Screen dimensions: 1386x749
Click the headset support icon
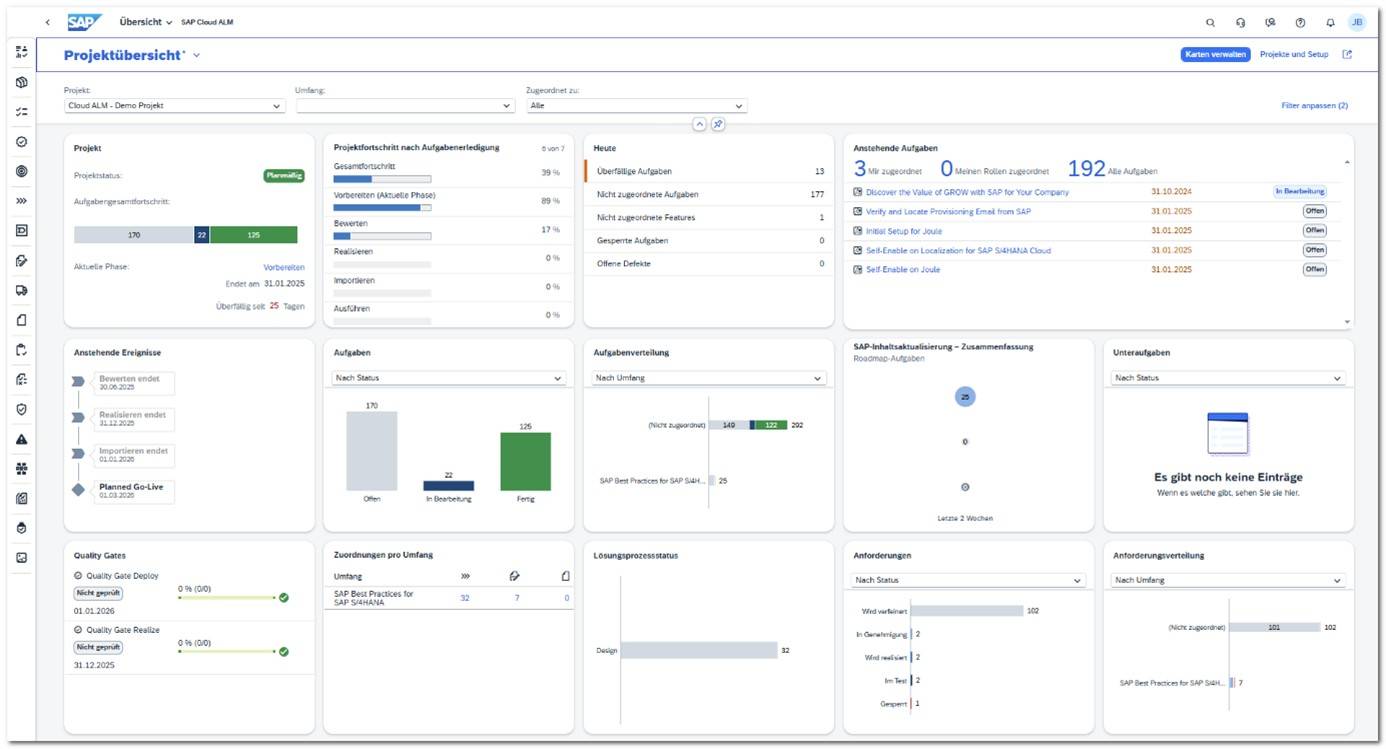(1240, 22)
